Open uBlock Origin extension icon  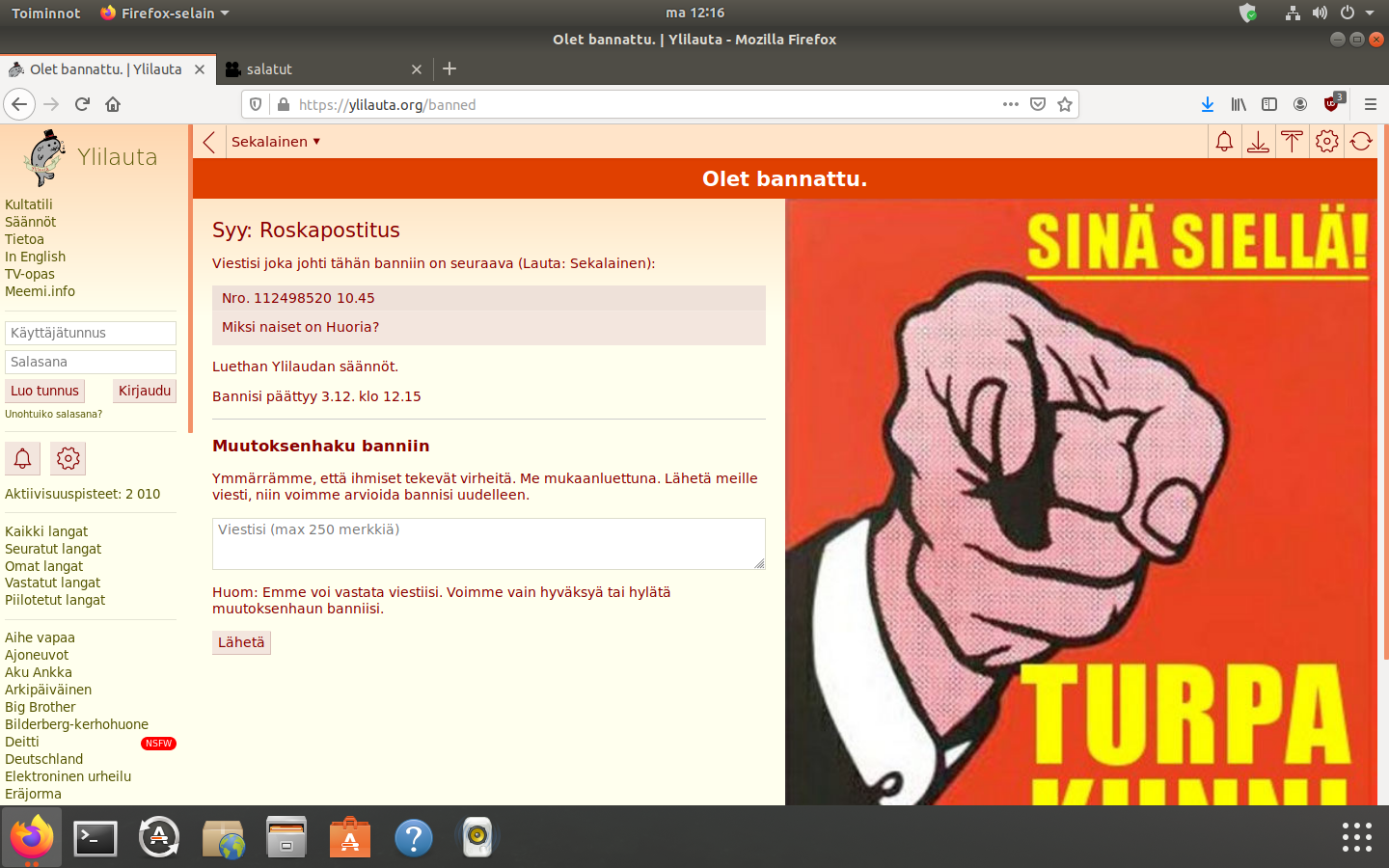click(1332, 104)
